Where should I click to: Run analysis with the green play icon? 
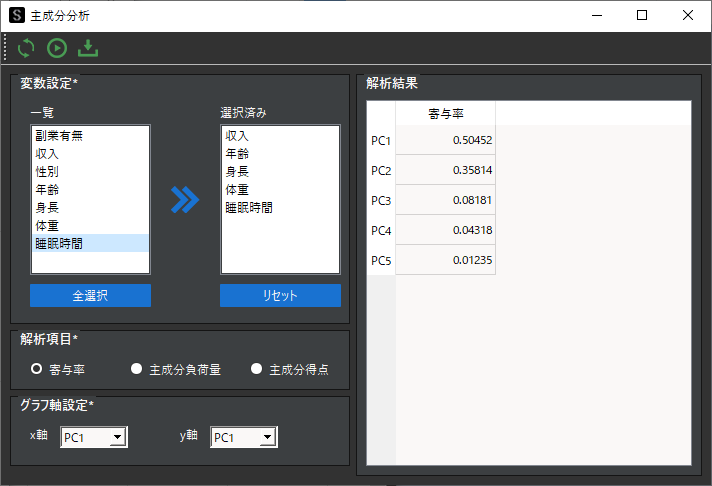57,48
